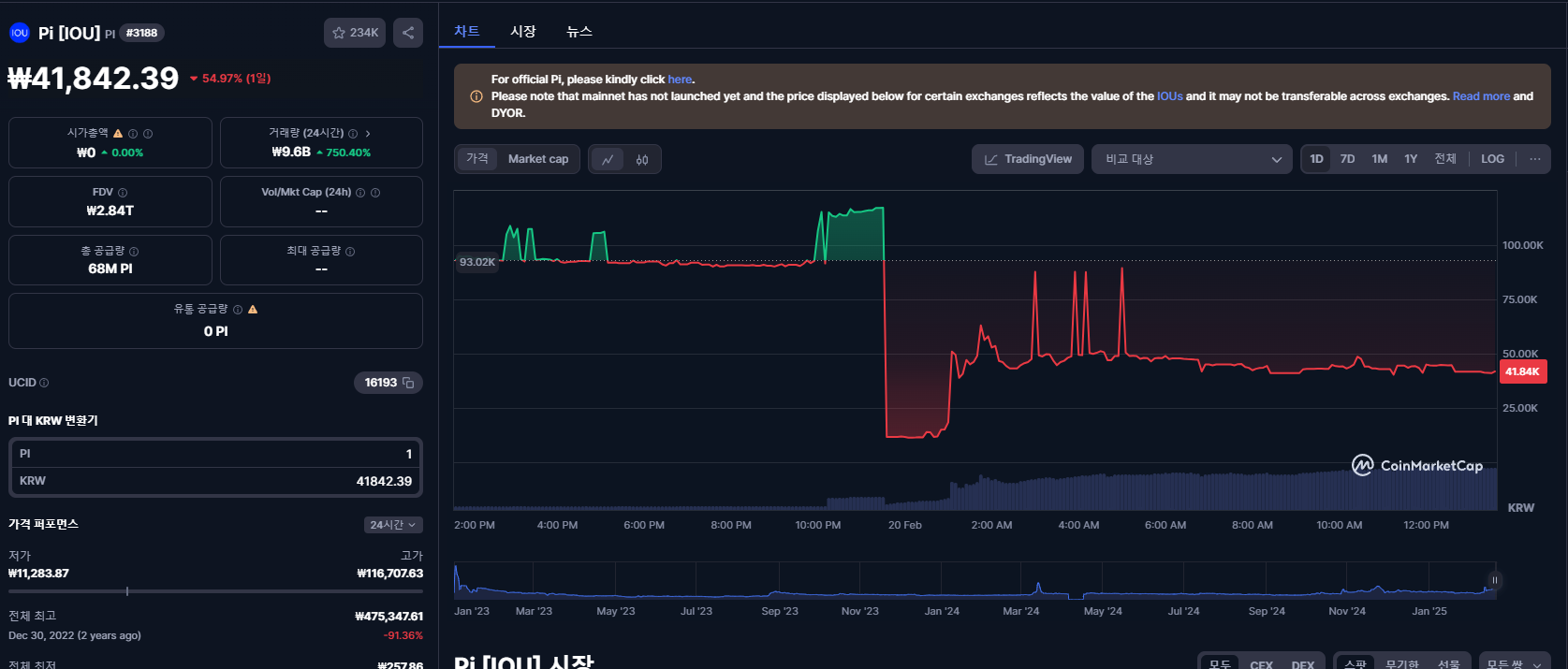Click ₩116,707.63 high price value
This screenshot has width=1568, height=669.
tap(390, 574)
